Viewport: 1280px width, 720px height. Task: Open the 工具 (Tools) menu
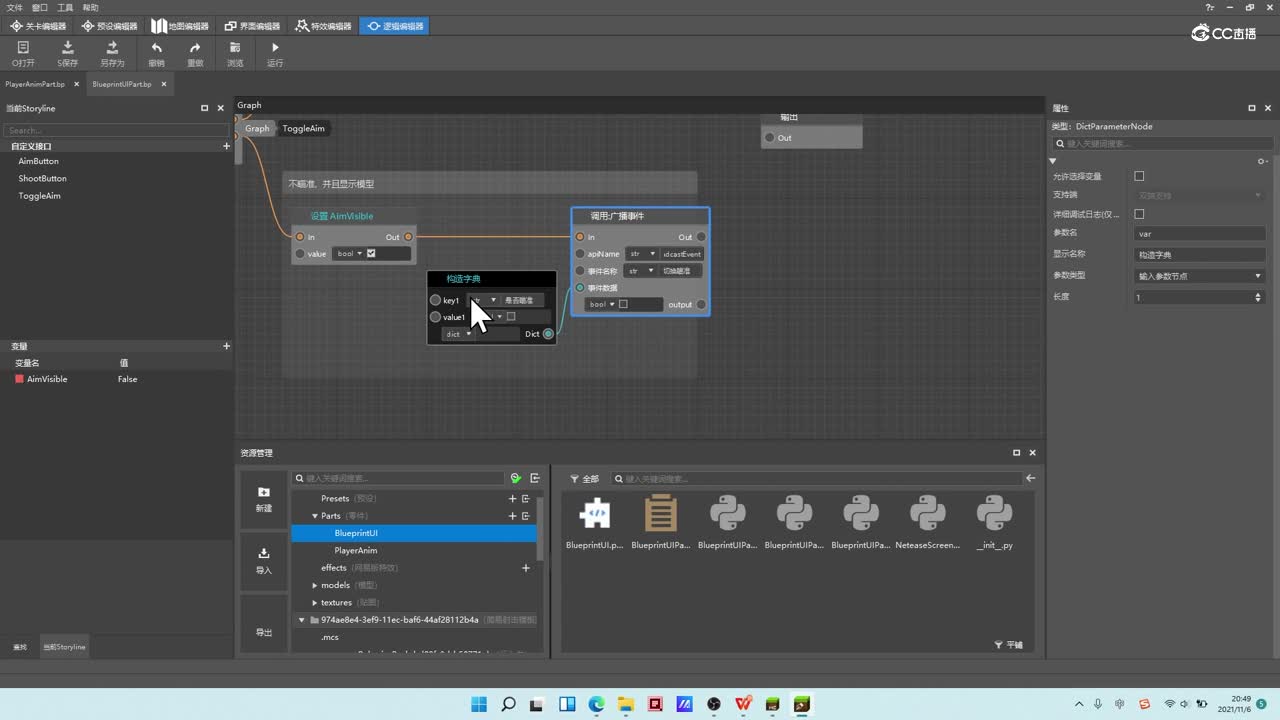click(65, 7)
